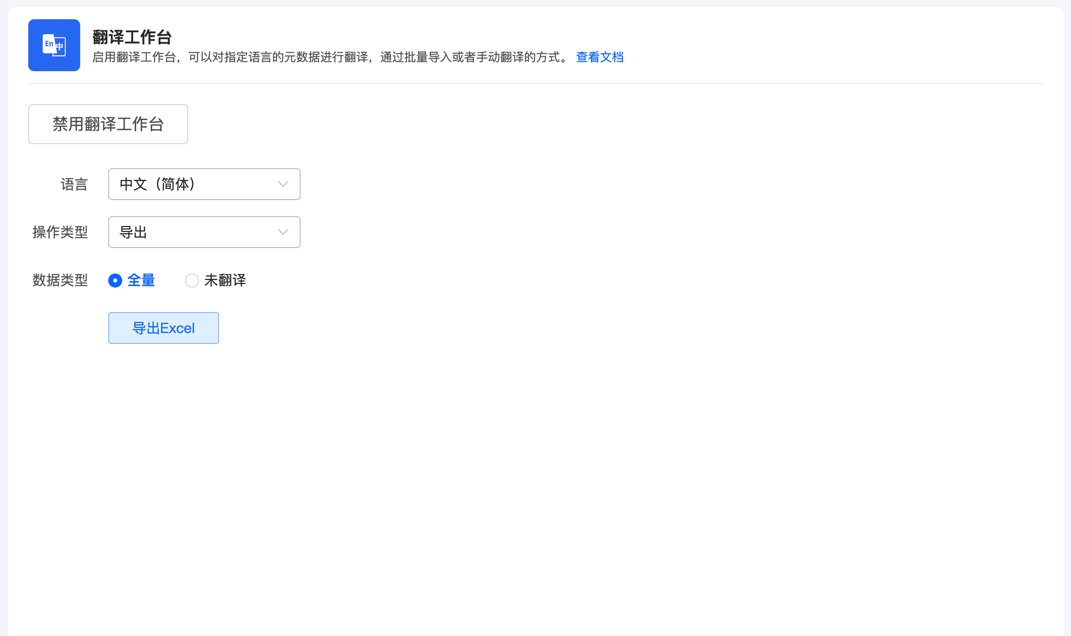Image resolution: width=1071 pixels, height=636 pixels.
Task: Click the chevron arrow in the 操作类型 select
Action: pos(283,232)
